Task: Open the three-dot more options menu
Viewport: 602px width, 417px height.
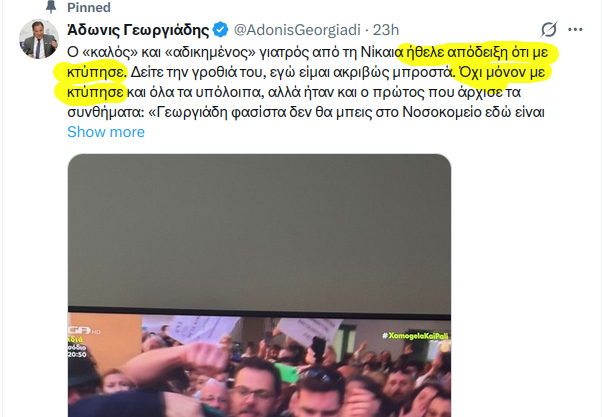Action: pos(575,30)
